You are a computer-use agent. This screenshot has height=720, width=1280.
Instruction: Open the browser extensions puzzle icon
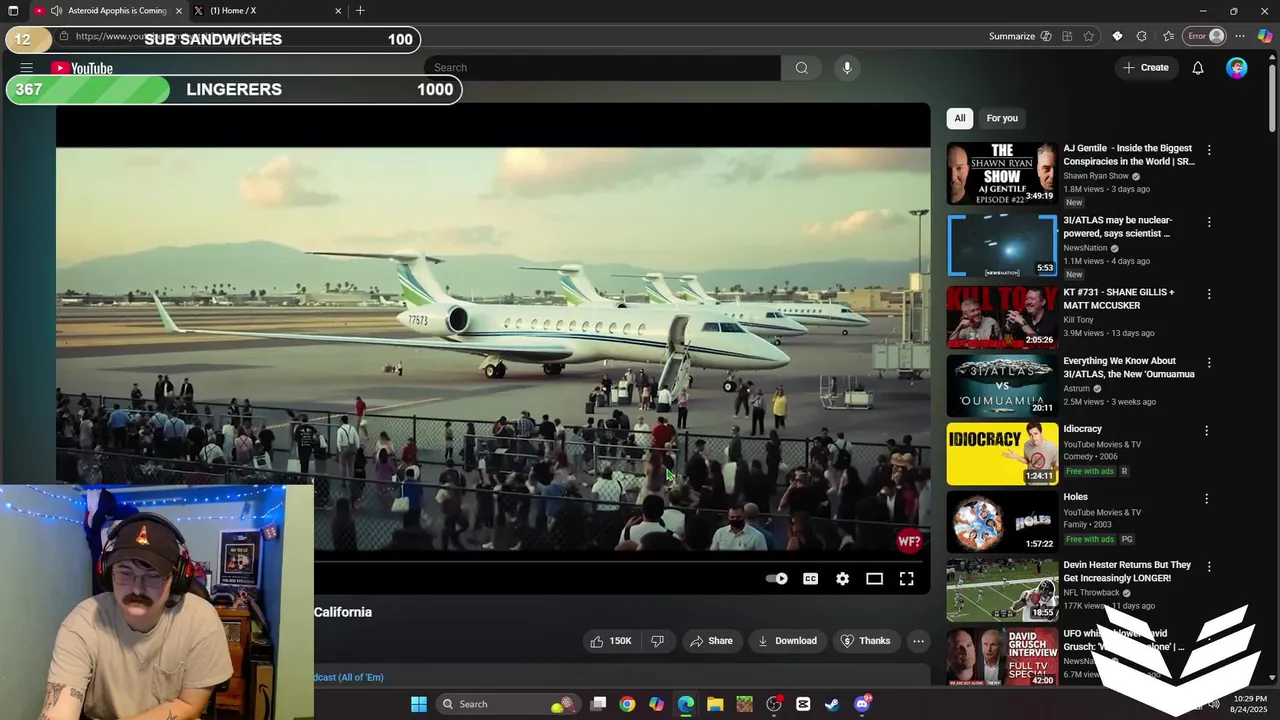coord(1142,36)
